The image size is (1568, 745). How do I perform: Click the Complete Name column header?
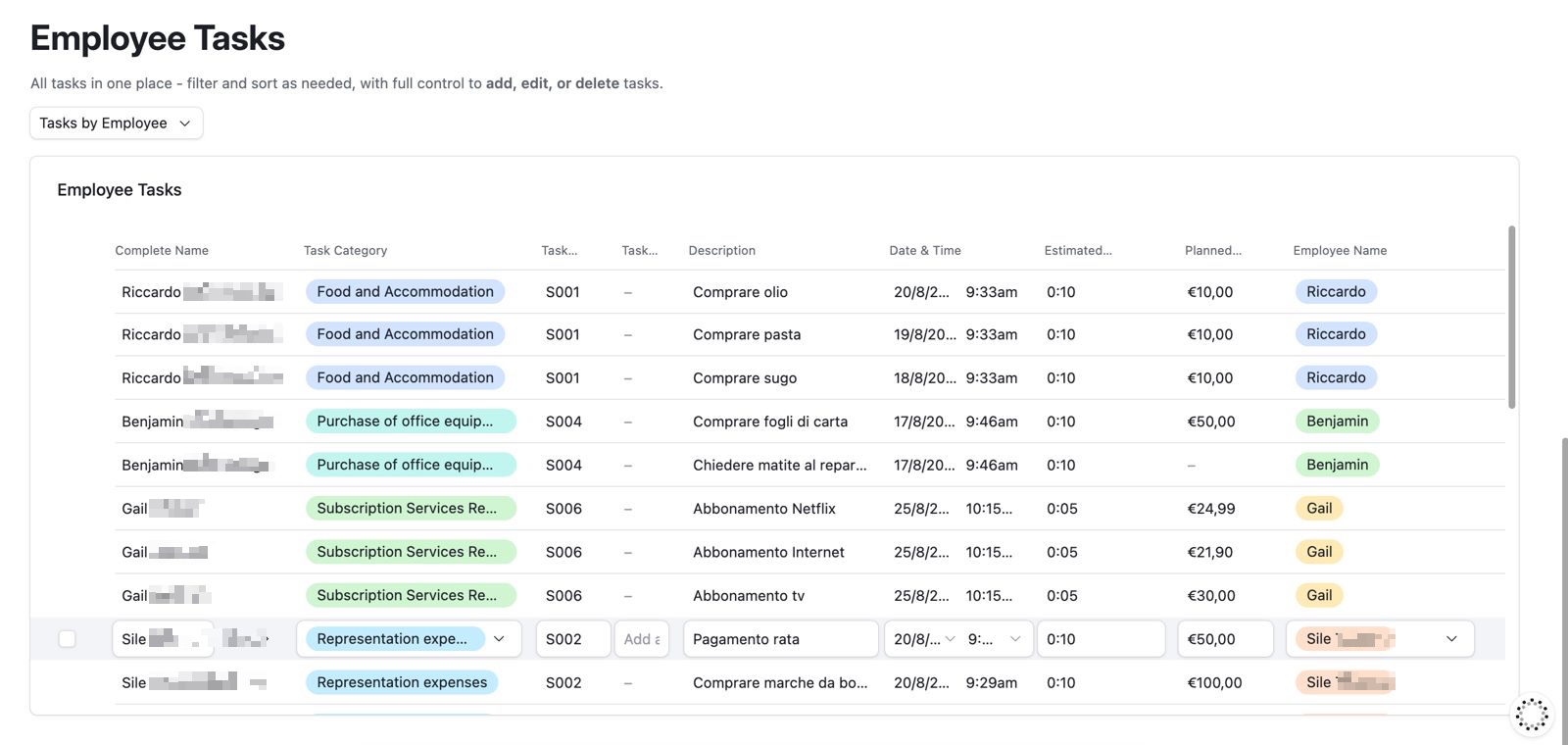162,251
